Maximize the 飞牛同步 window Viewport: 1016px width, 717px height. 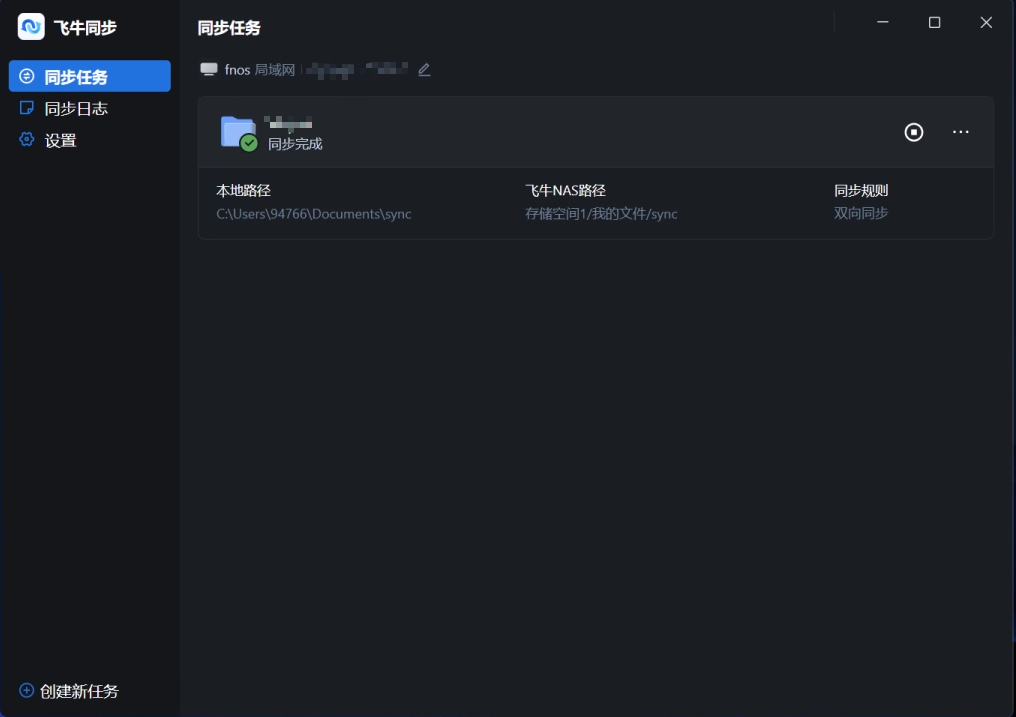[x=934, y=22]
